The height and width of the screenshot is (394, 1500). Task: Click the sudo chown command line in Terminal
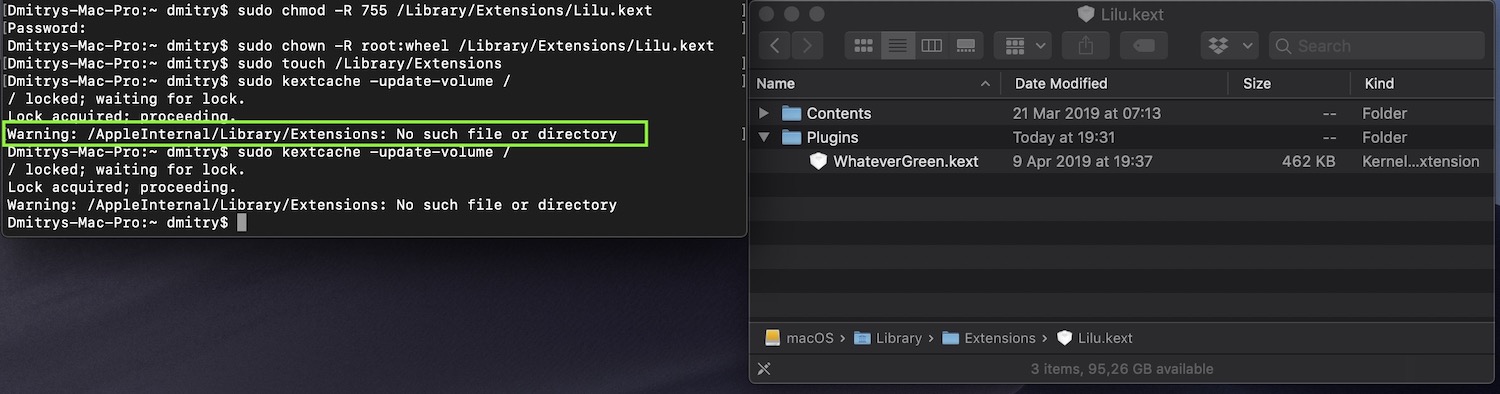coord(360,46)
